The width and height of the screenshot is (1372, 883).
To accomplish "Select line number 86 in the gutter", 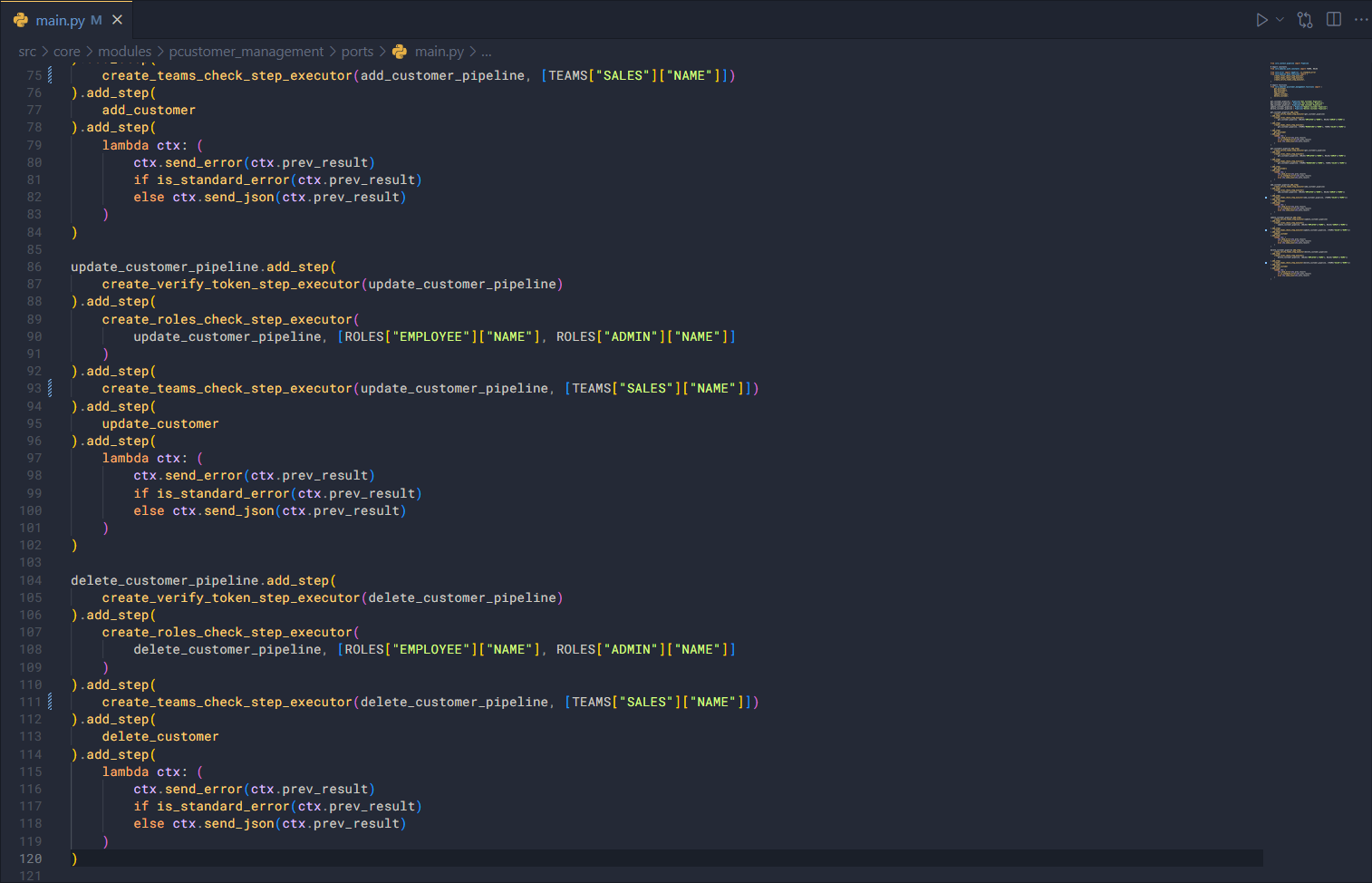I will (34, 267).
